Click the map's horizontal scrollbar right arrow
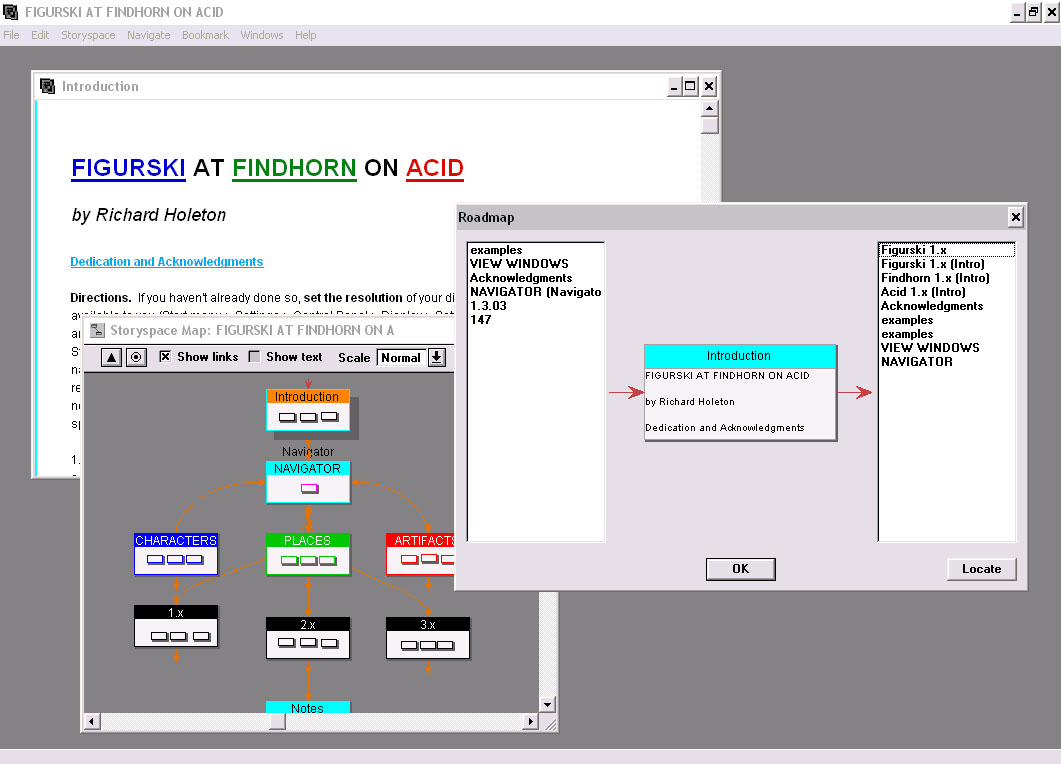The width and height of the screenshot is (1061, 764). coord(530,722)
